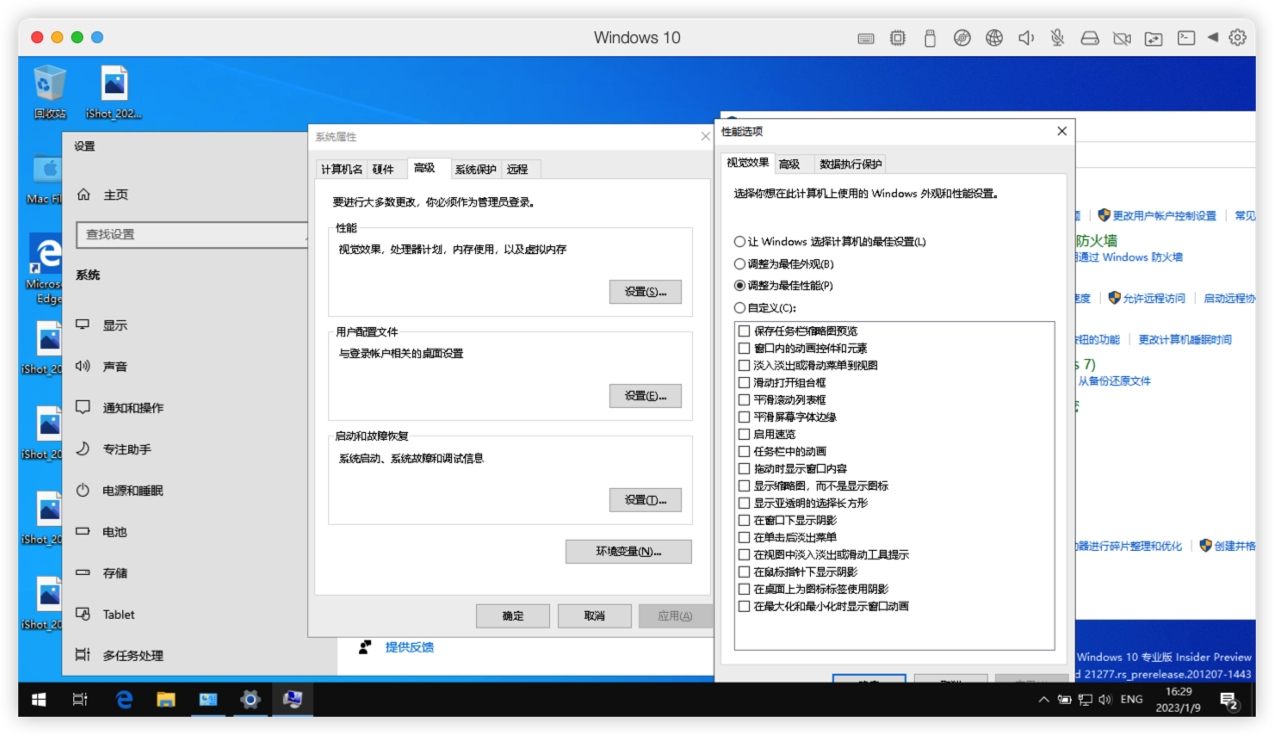Choose the 自定义 radio option
This screenshot has width=1274, height=735.
click(x=740, y=308)
